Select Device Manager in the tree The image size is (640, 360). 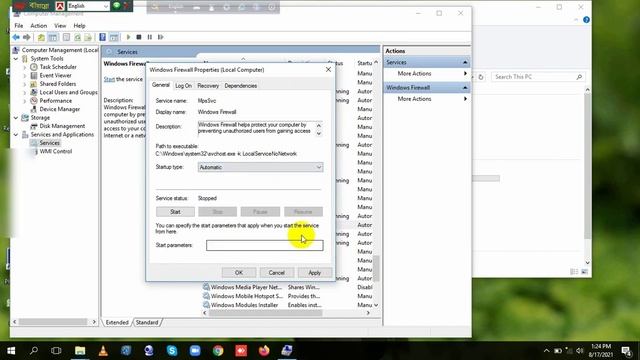60,109
